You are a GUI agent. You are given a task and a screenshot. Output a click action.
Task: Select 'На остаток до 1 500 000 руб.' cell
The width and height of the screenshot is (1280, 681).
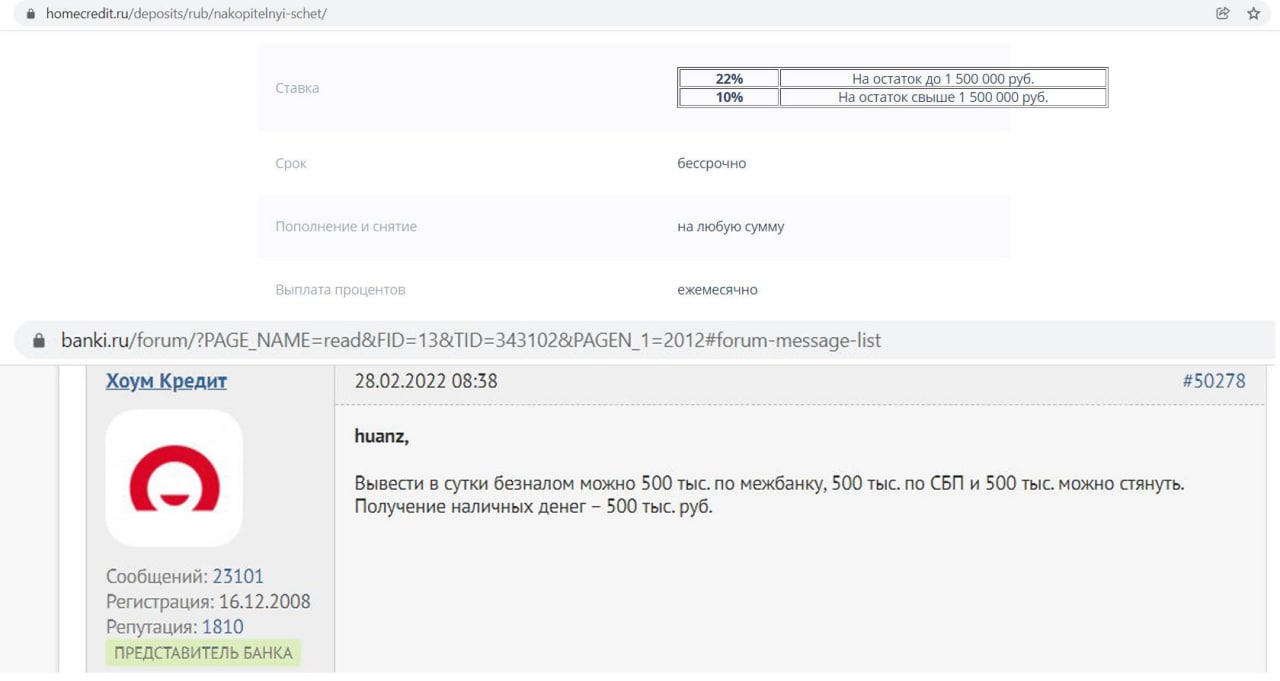pos(943,78)
